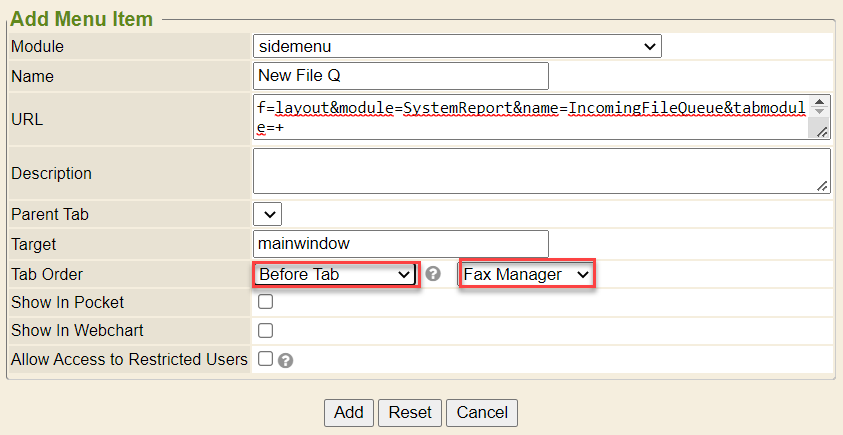This screenshot has height=435, width=843.
Task: Open the Before Tab order dropdown
Action: coord(335,274)
